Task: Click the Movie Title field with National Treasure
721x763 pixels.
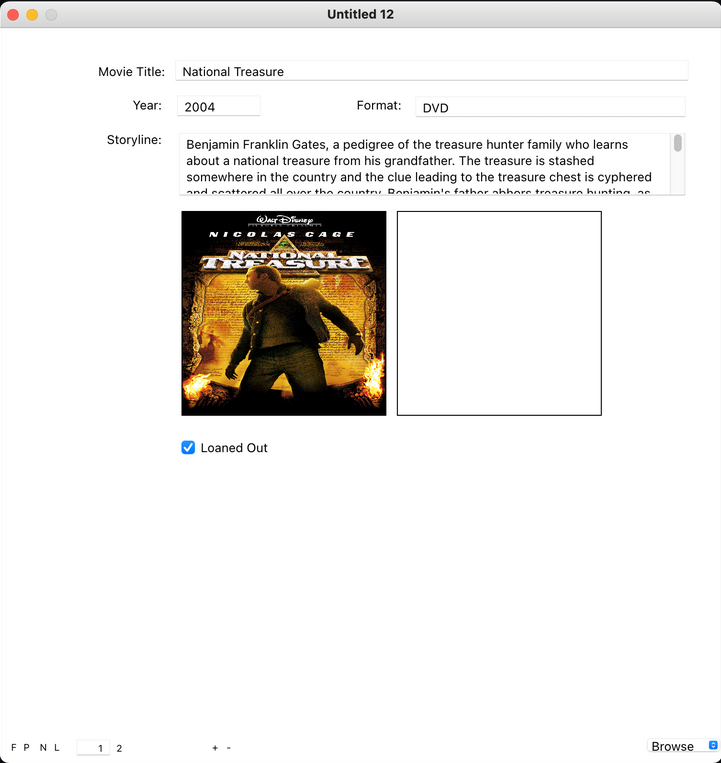Action: (432, 71)
